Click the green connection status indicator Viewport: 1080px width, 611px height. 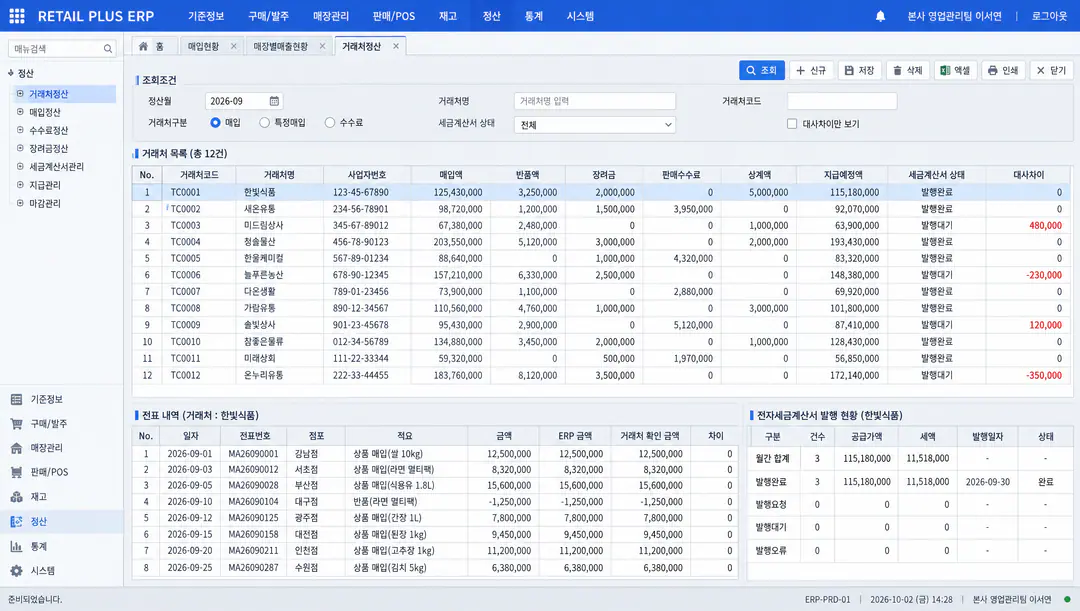pyautogui.click(x=1067, y=599)
